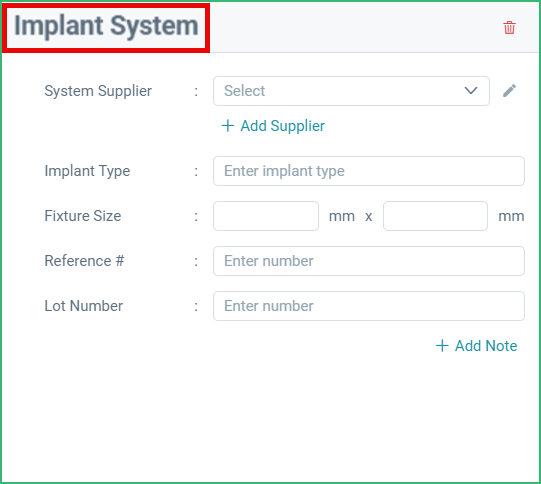Viewport: 541px width, 484px height.
Task: Focus the Enter implant type field
Action: (x=369, y=171)
